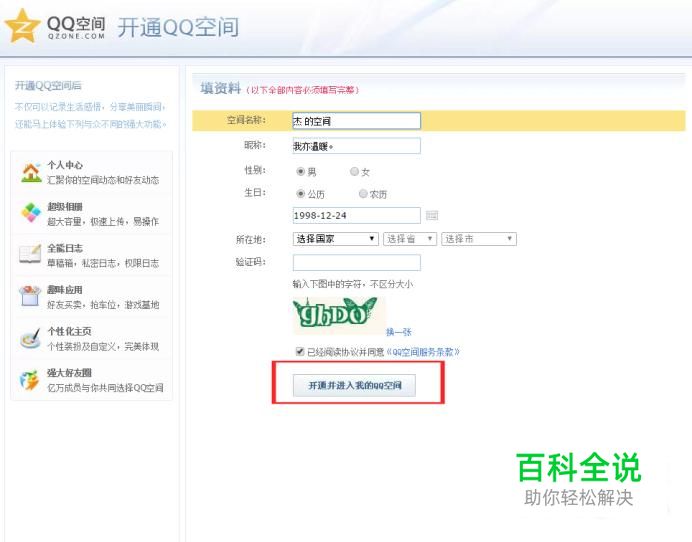This screenshot has width=692, height=542.
Task: Click the 超级相册 title text
Action: coord(65,207)
